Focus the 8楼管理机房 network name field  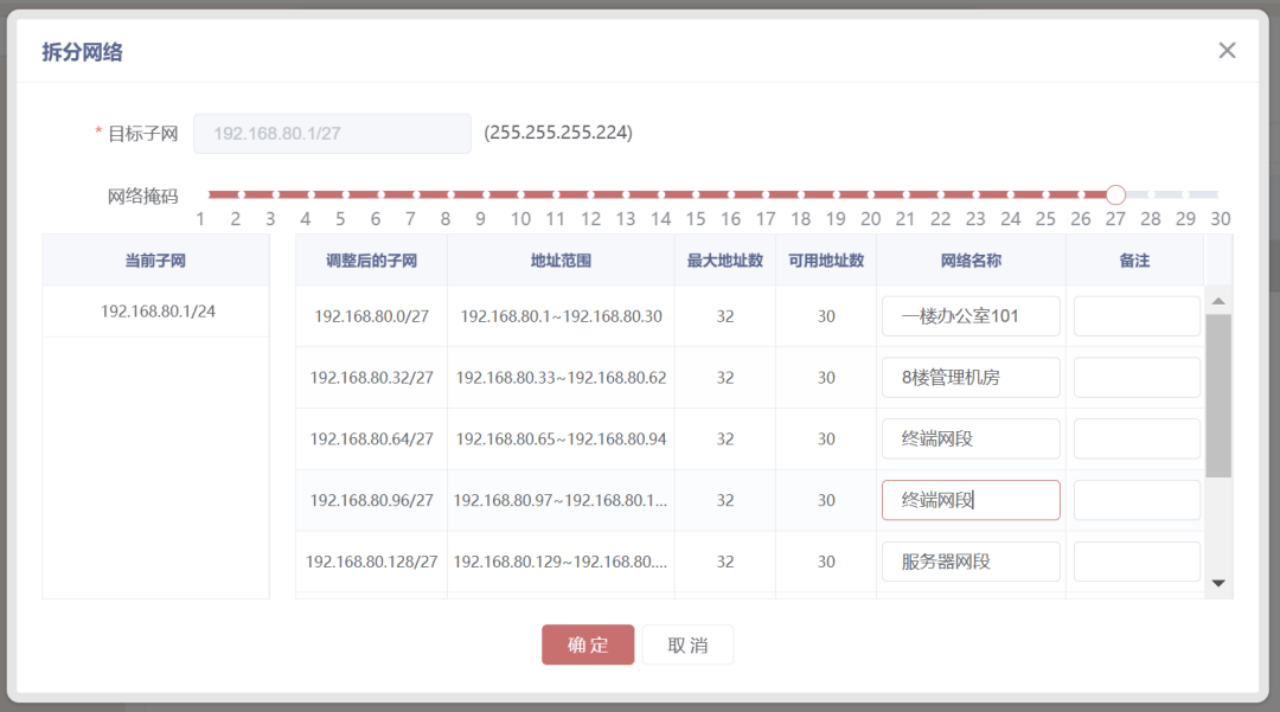(x=970, y=378)
